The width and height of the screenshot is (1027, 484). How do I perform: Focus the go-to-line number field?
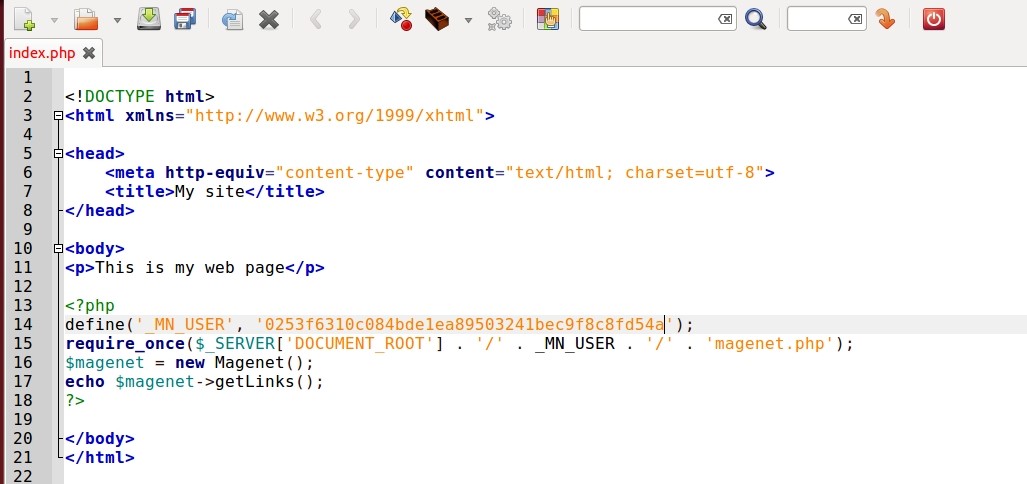pyautogui.click(x=817, y=19)
